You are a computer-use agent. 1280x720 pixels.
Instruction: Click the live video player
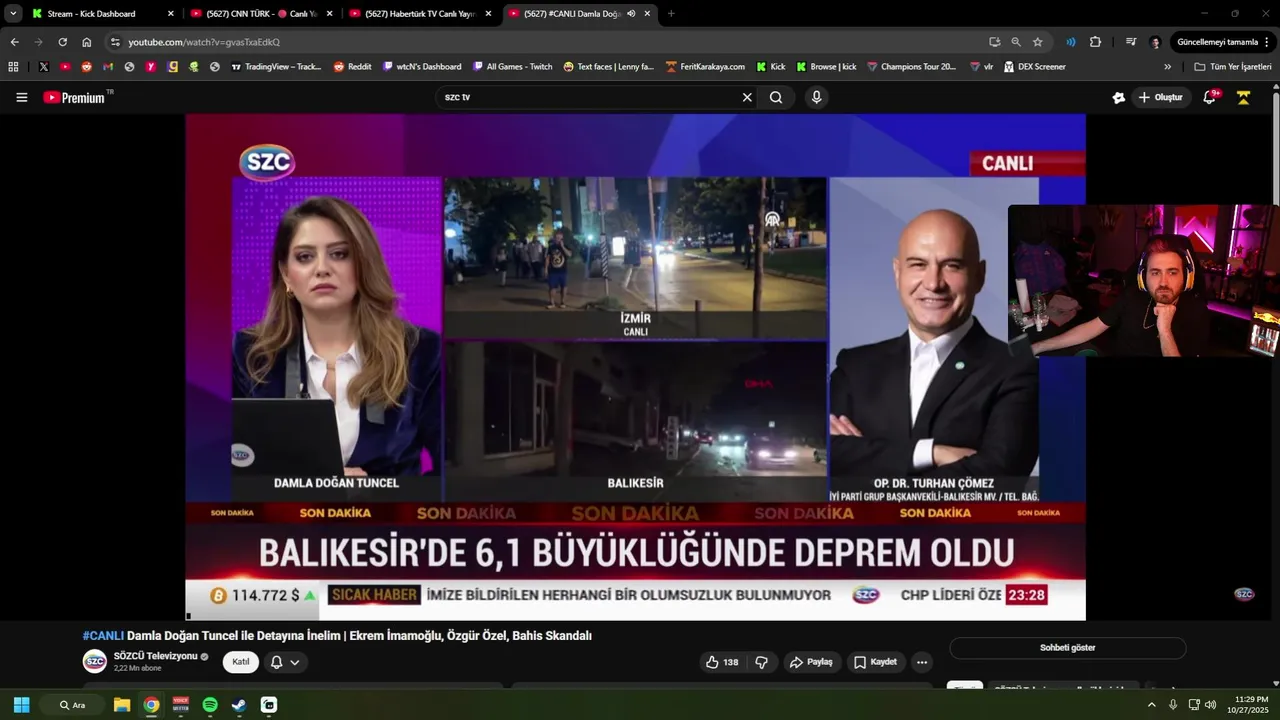click(x=635, y=367)
